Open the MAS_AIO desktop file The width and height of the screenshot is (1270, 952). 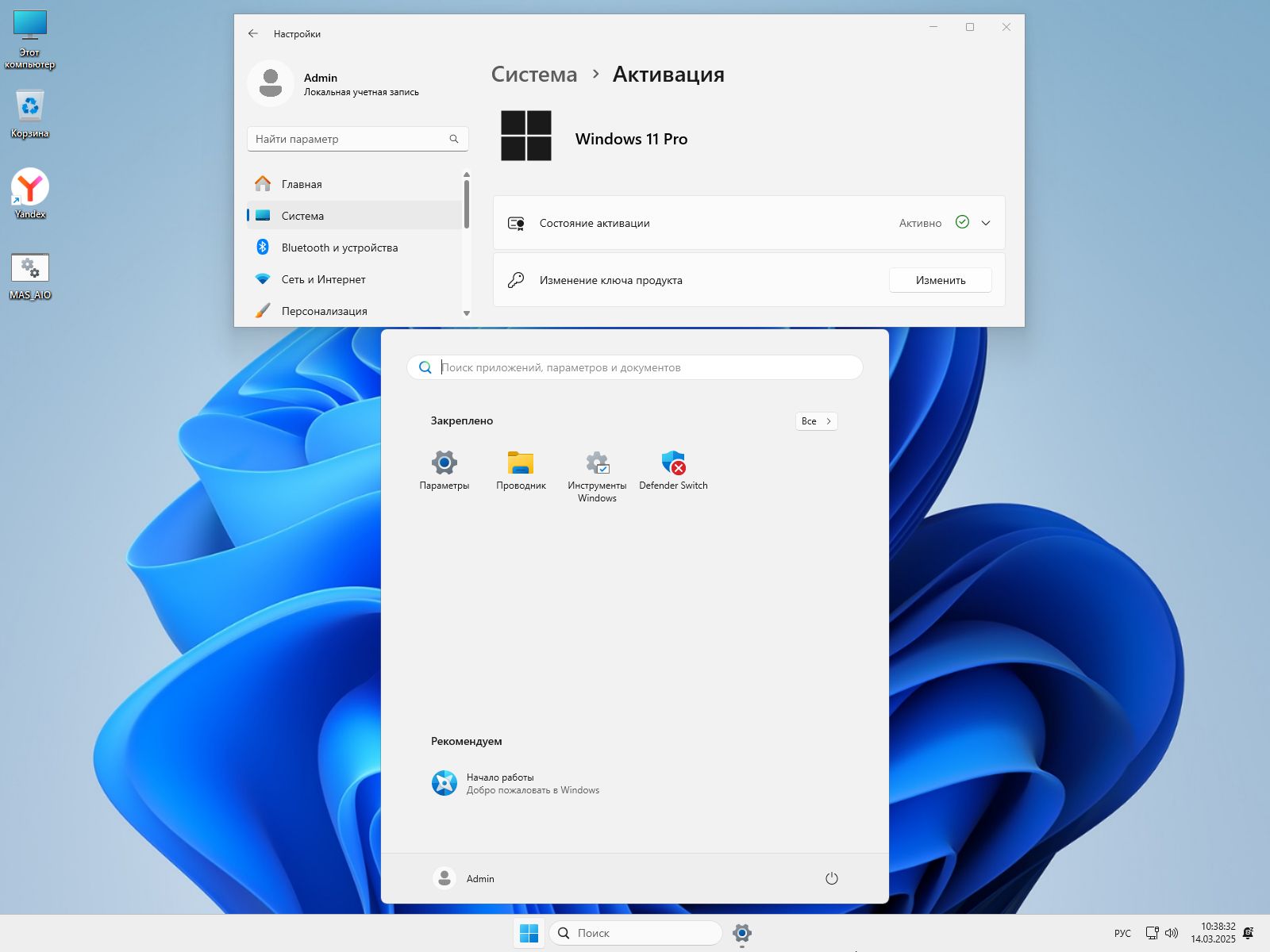pos(30,276)
